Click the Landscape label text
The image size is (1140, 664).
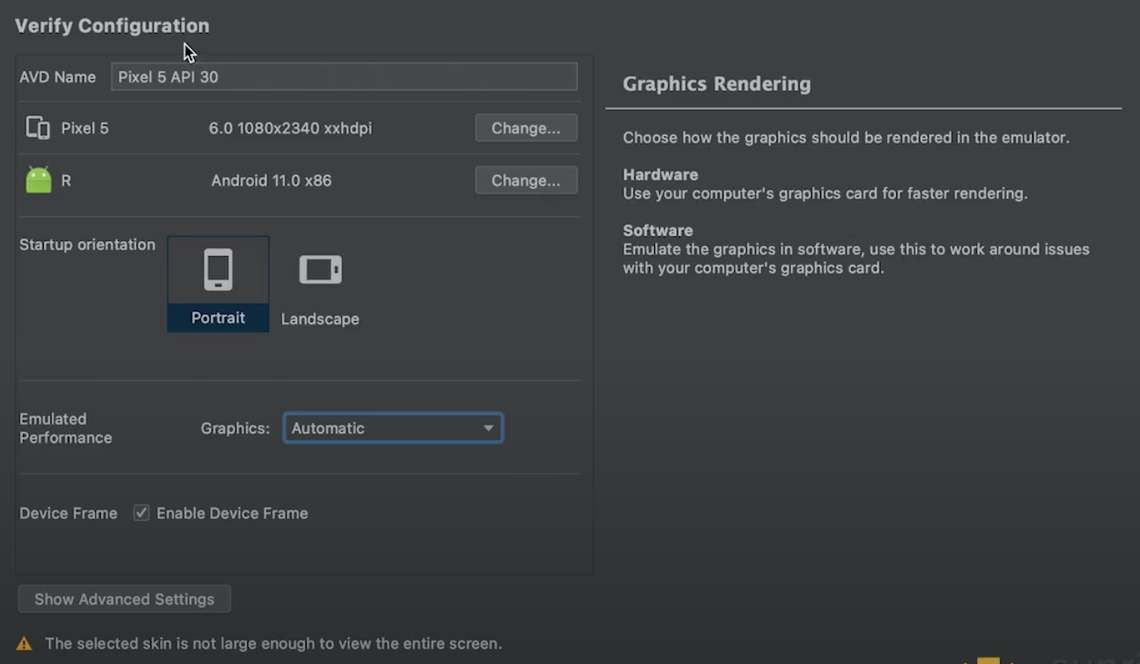(320, 319)
